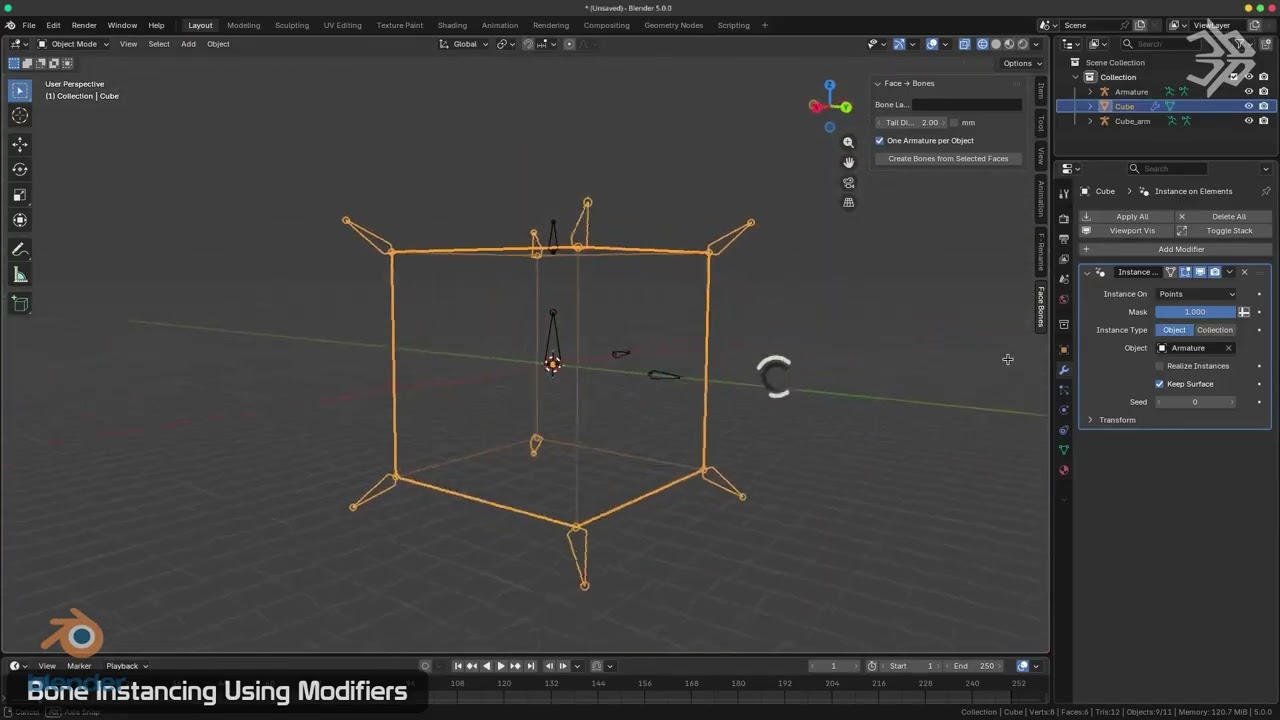Screen dimensions: 1280x720
Task: Switch to the Sculpting workspace tab
Action: point(292,25)
